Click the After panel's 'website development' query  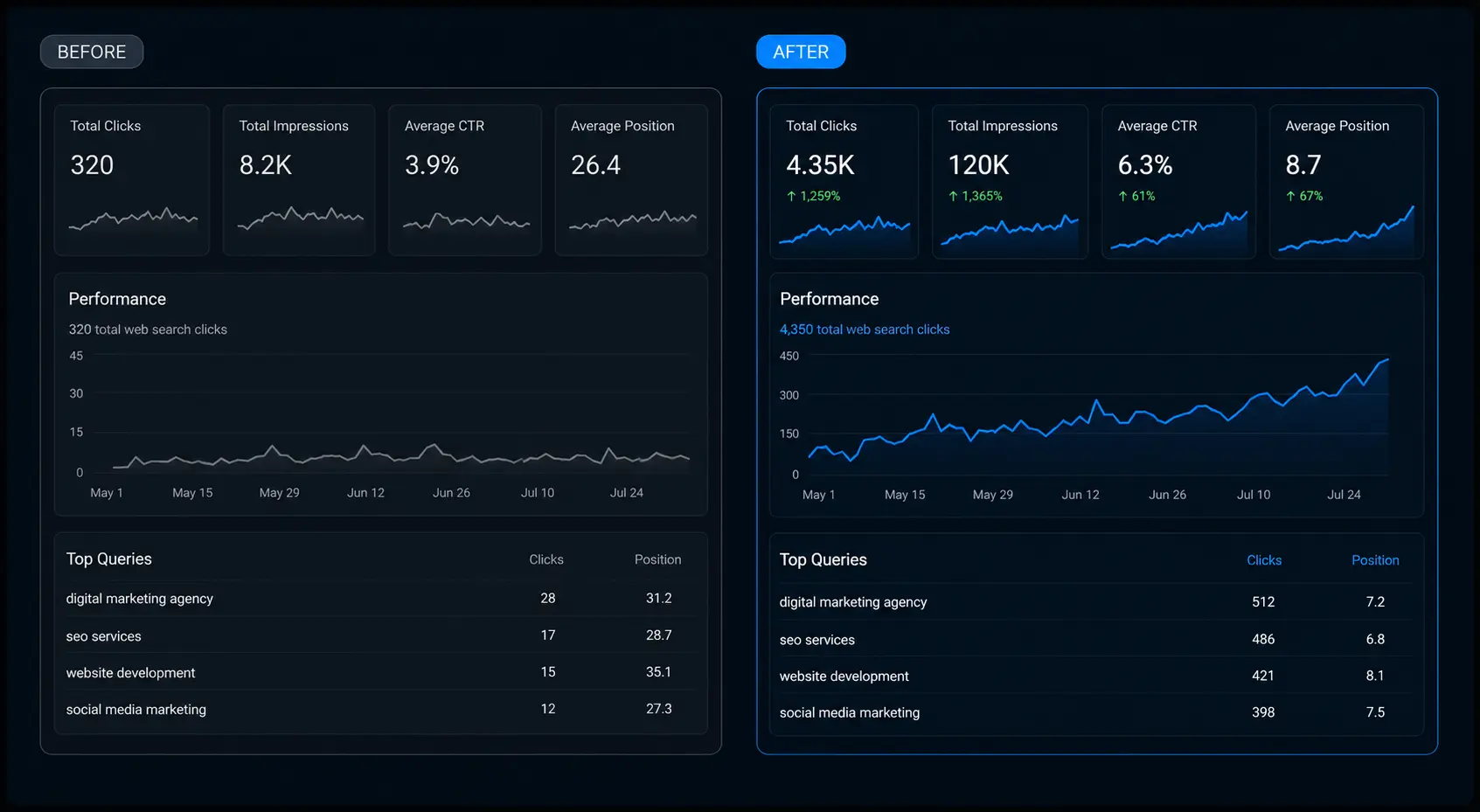tap(844, 677)
